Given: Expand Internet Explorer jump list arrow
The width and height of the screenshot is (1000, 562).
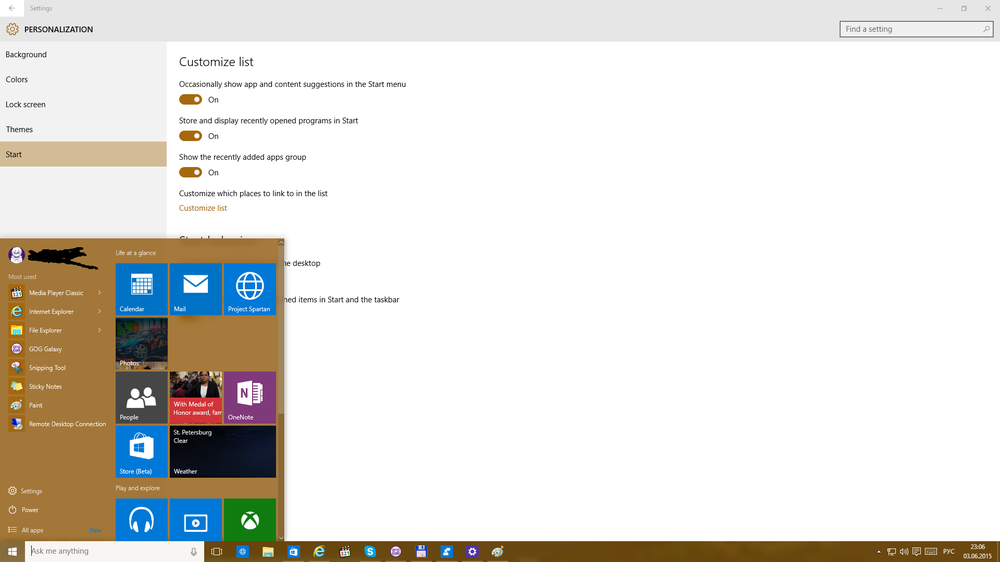Looking at the screenshot, I should pos(99,311).
